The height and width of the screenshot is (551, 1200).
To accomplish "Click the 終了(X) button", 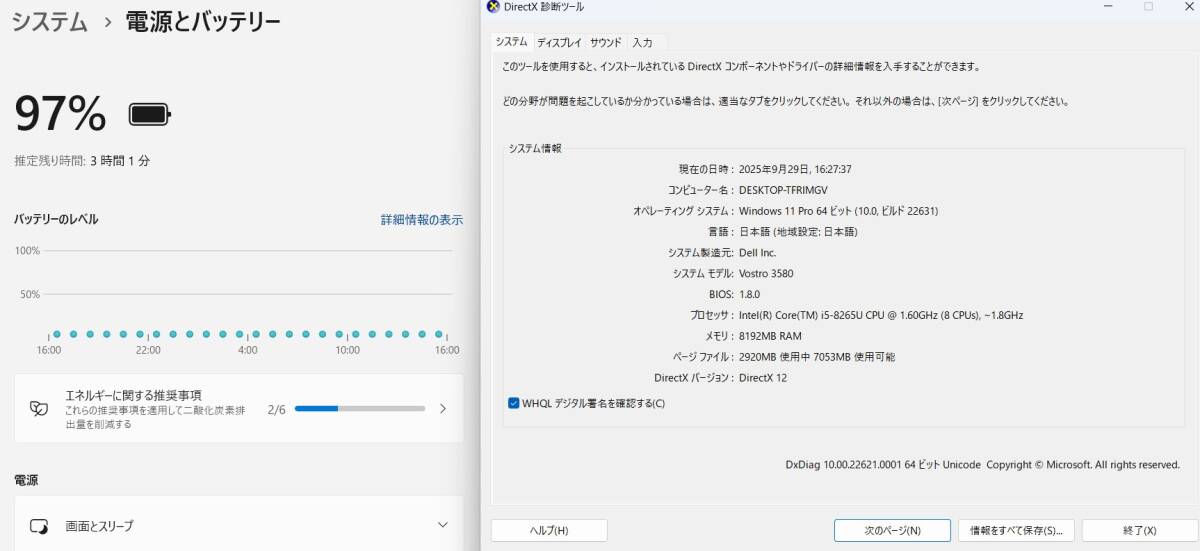I will pos(1140,530).
